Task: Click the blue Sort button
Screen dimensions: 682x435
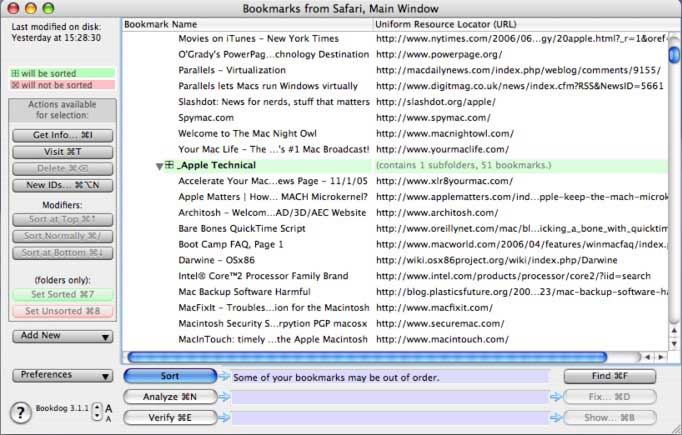Action: point(170,376)
